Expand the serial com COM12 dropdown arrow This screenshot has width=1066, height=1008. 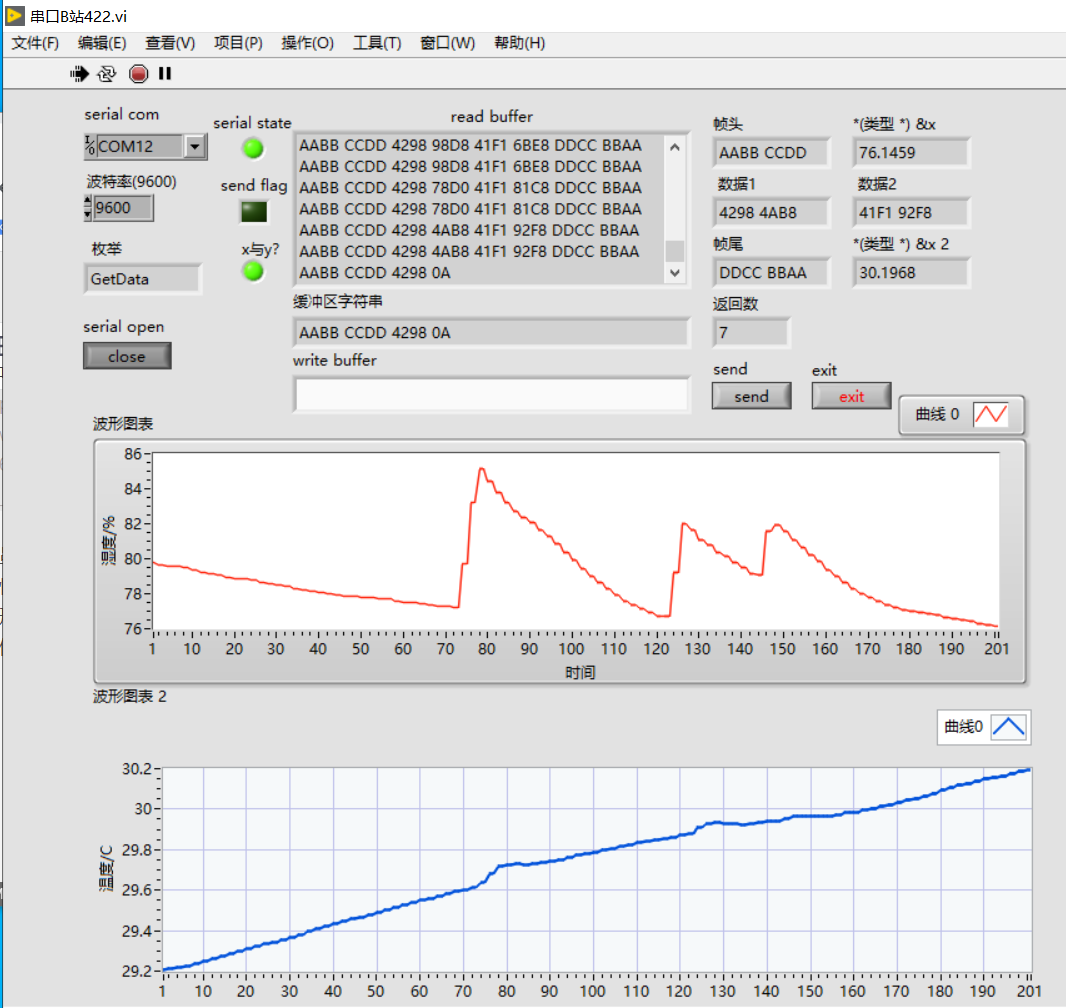pyautogui.click(x=195, y=146)
